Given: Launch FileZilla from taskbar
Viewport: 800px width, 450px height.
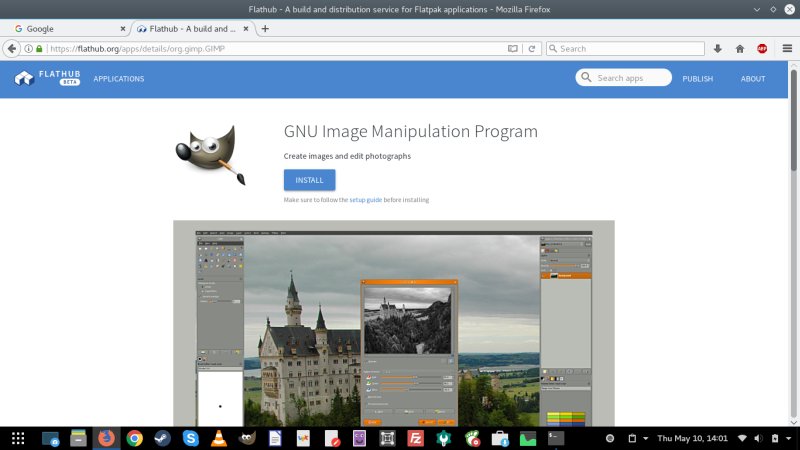Looking at the screenshot, I should [x=415, y=438].
